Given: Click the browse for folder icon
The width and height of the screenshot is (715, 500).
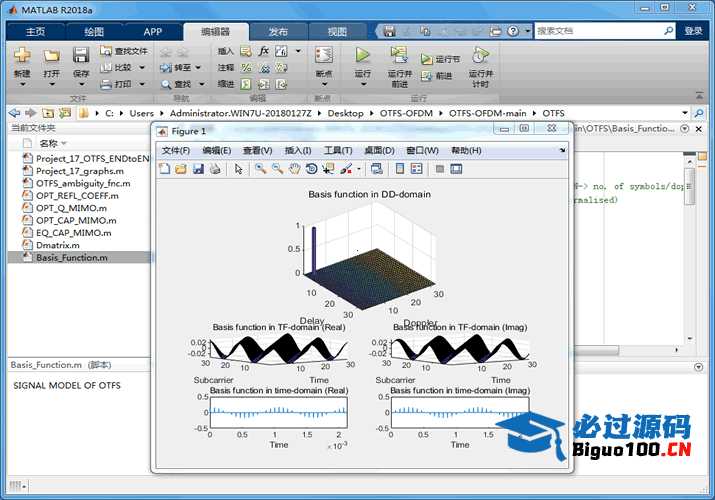Looking at the screenshot, I should (65, 113).
